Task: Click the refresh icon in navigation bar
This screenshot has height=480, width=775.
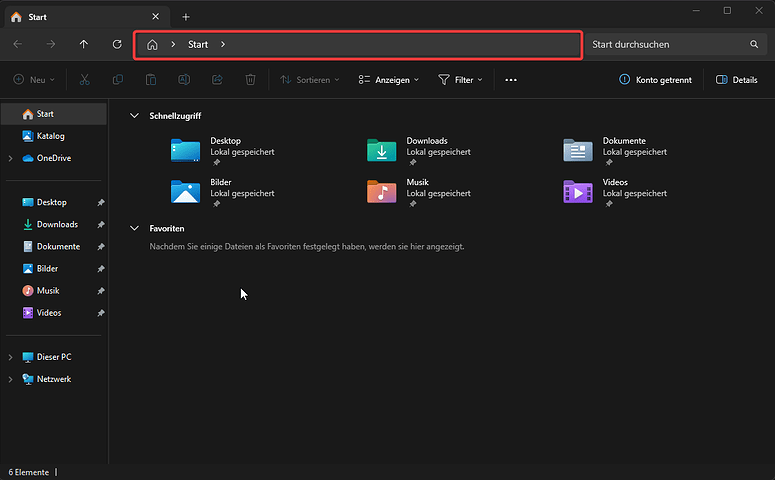Action: 117,45
